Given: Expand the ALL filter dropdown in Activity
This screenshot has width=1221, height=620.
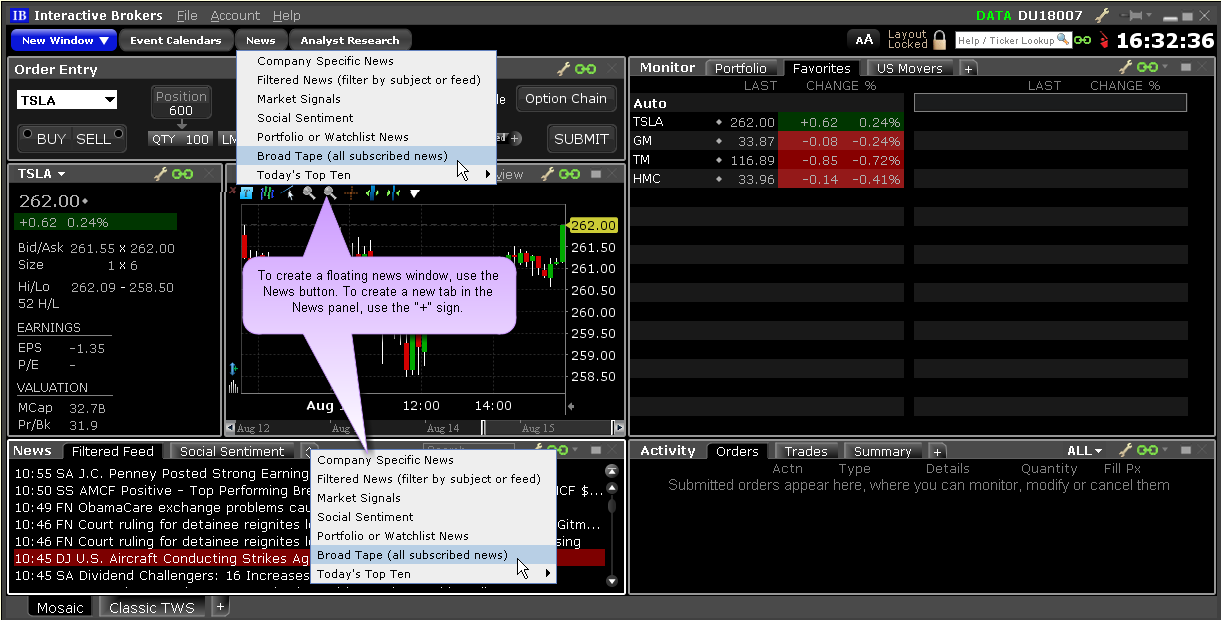Looking at the screenshot, I should click(x=1084, y=451).
